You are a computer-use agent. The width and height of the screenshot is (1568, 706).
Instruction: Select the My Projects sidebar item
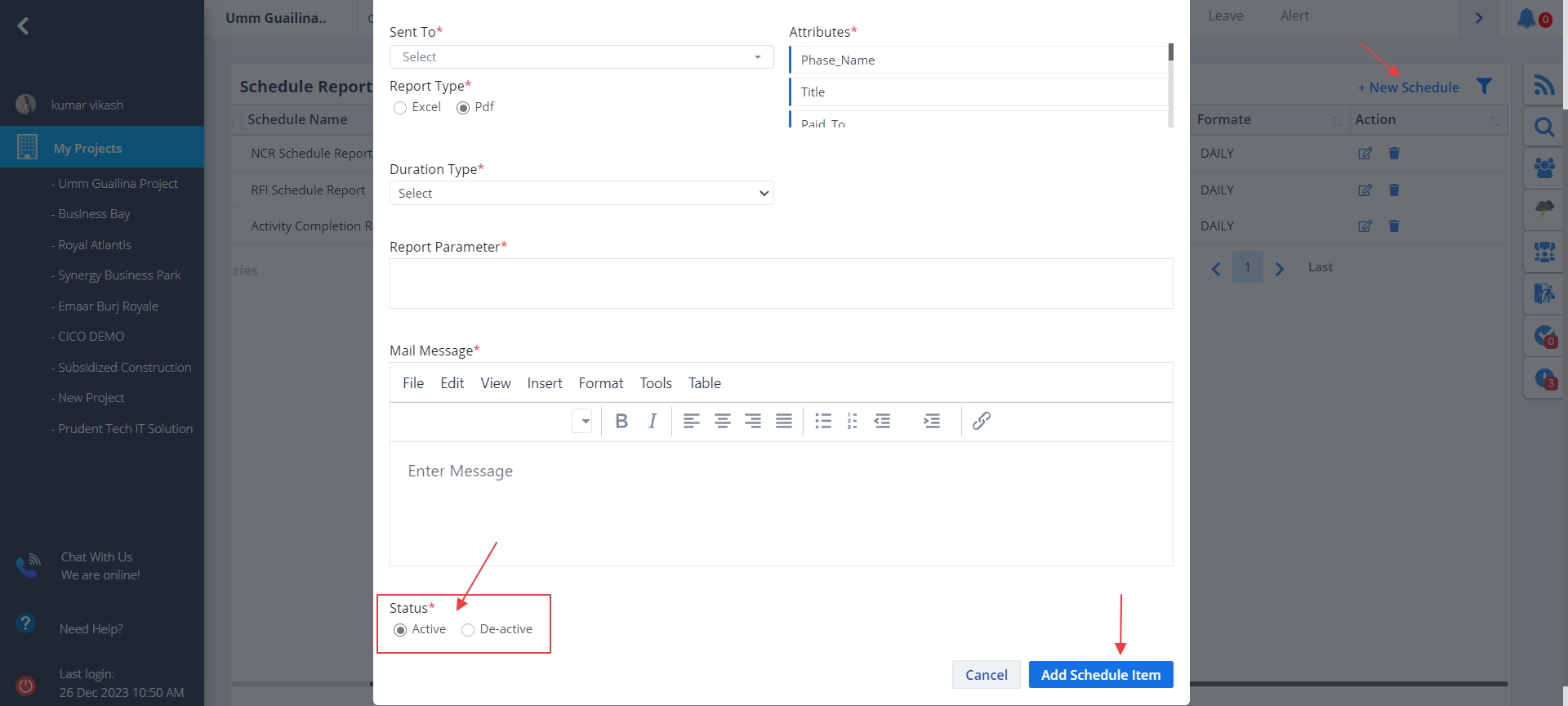(x=102, y=147)
